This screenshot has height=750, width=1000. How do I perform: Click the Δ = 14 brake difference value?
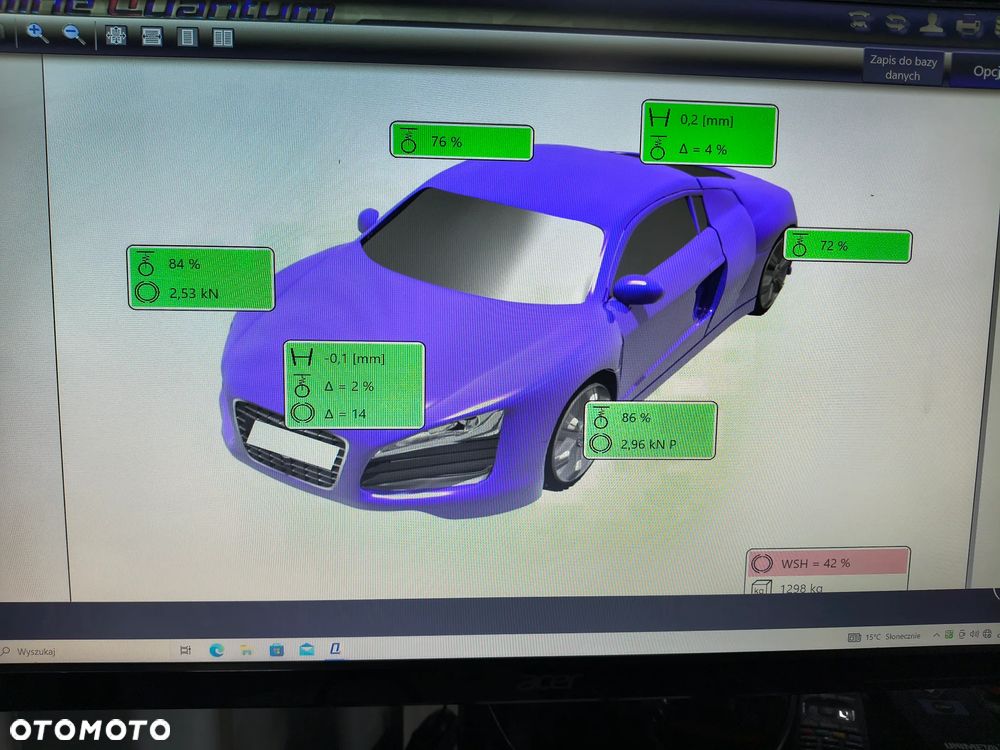[x=345, y=414]
